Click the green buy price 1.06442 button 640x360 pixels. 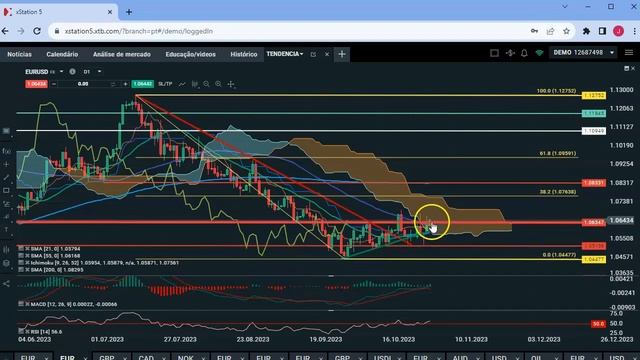click(142, 84)
